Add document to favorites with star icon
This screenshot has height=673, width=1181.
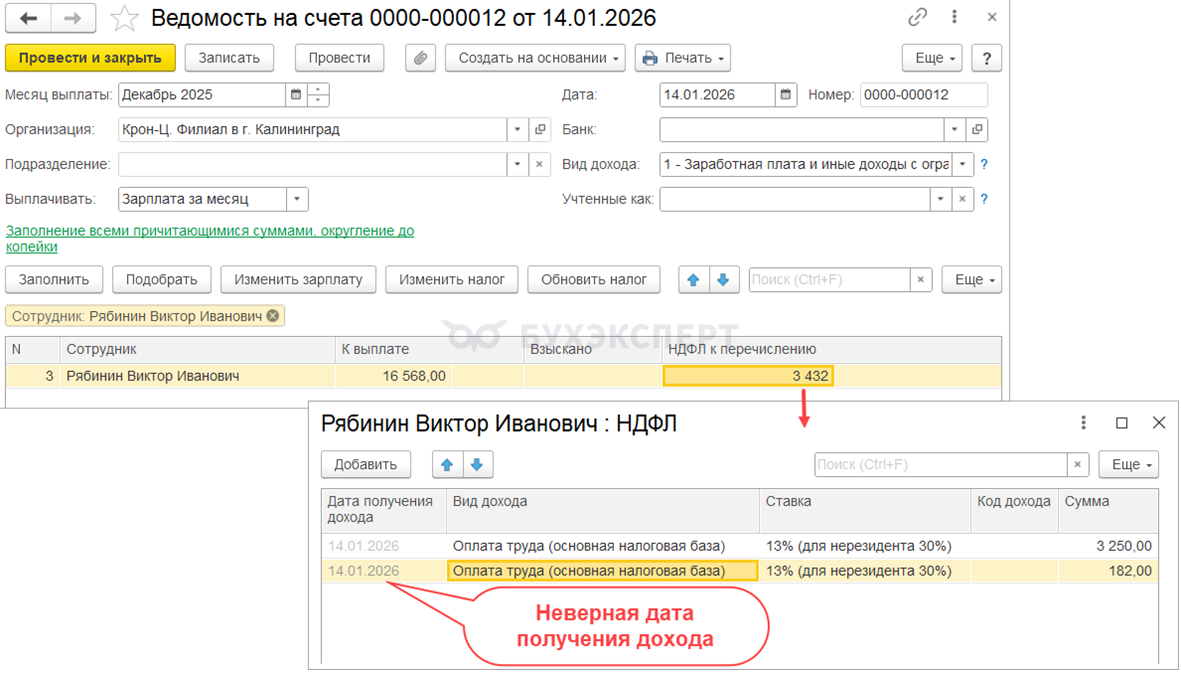click(124, 18)
